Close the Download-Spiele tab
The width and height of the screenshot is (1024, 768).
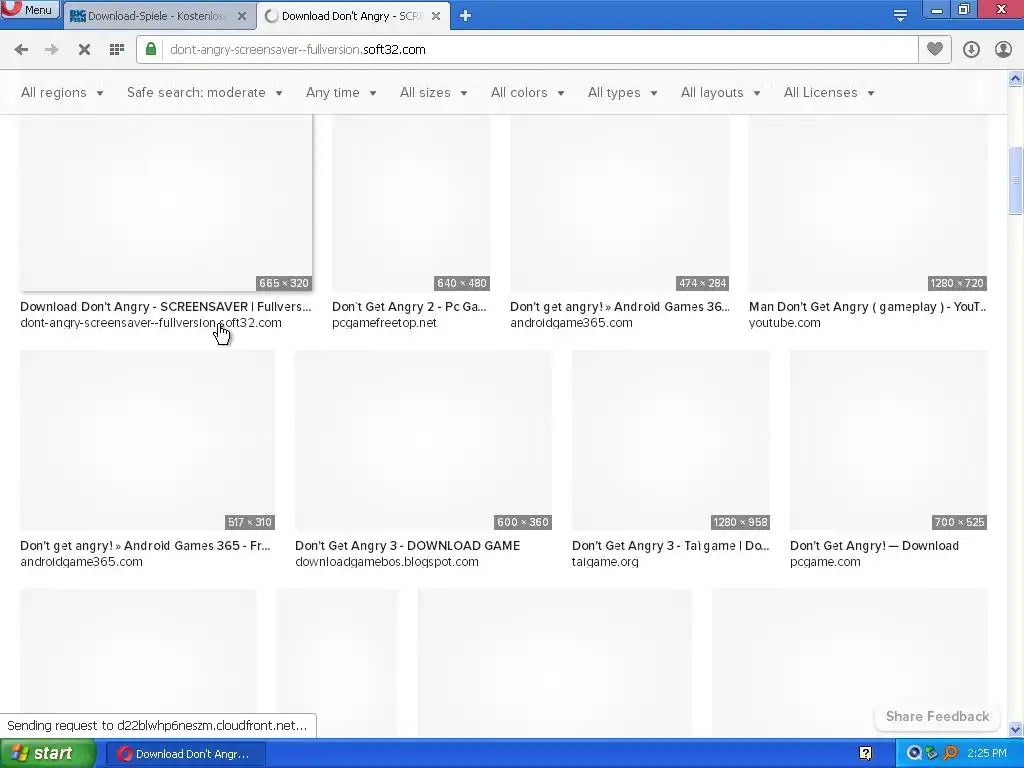click(242, 16)
